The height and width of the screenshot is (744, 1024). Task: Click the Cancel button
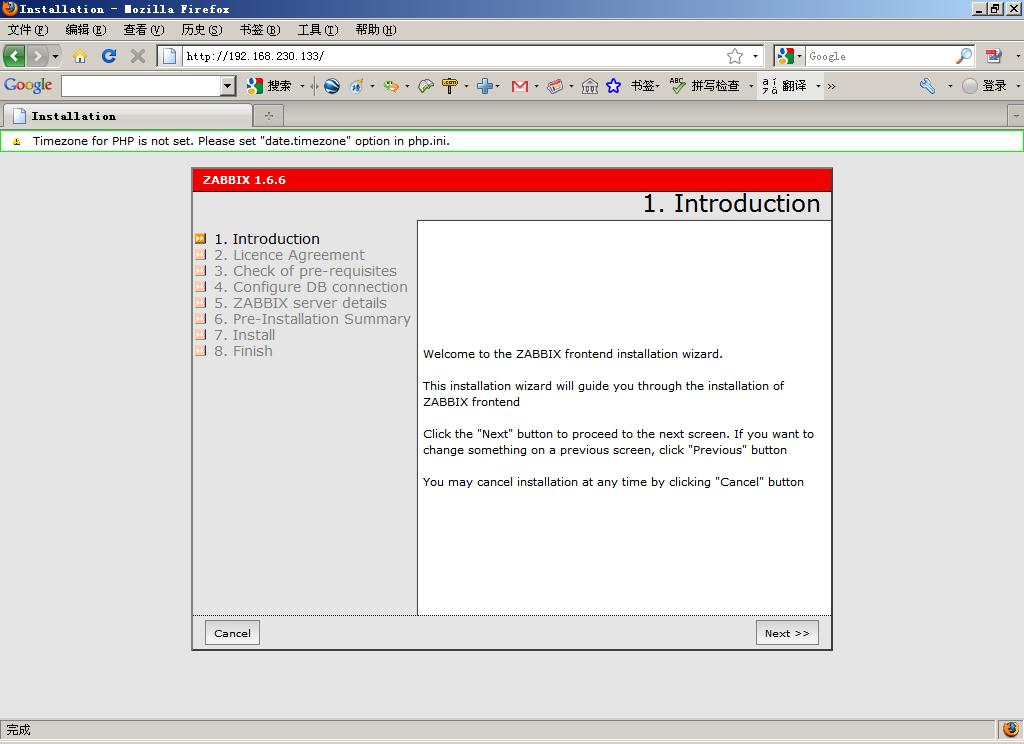pyautogui.click(x=232, y=633)
